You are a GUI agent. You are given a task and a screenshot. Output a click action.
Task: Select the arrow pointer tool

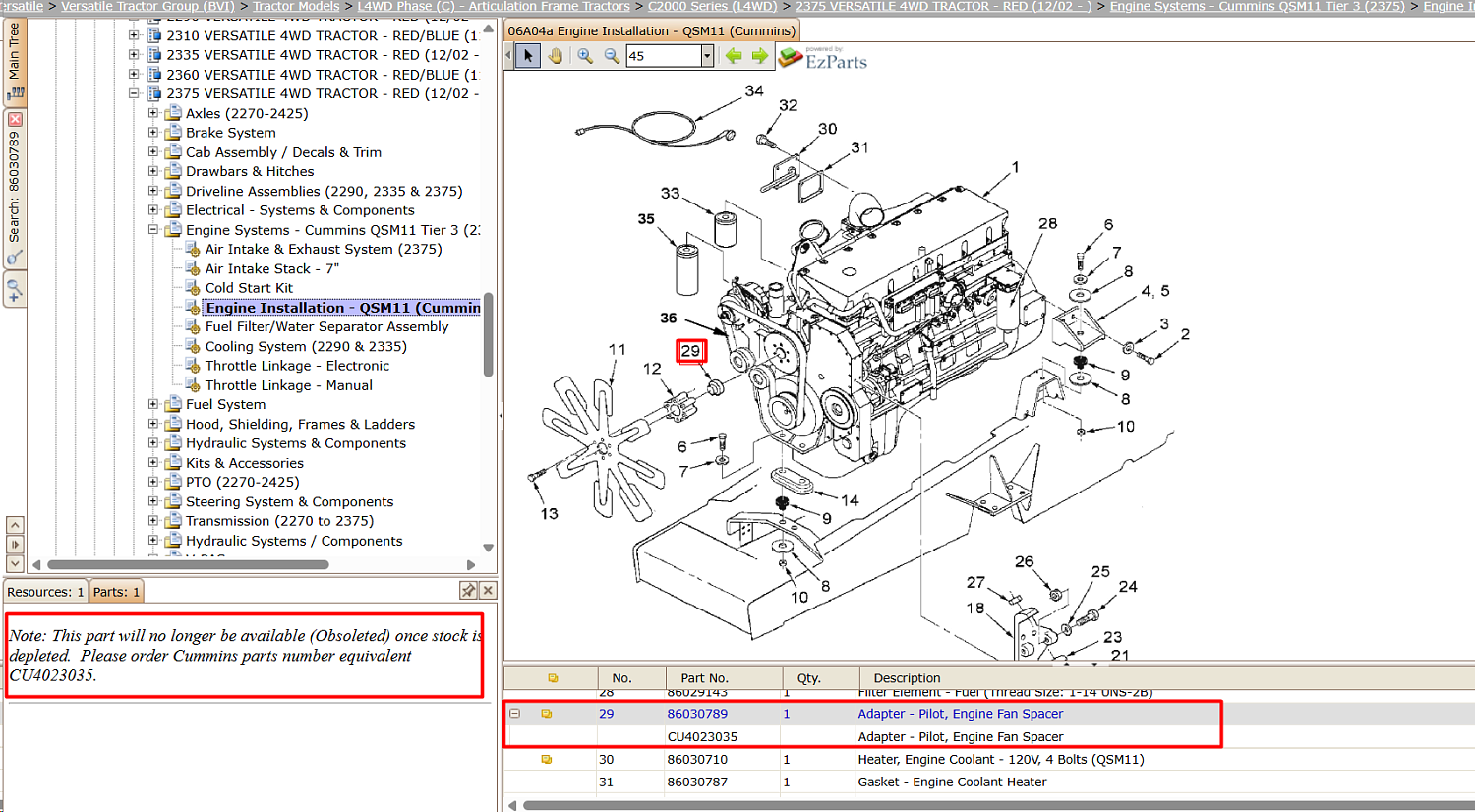coord(528,56)
